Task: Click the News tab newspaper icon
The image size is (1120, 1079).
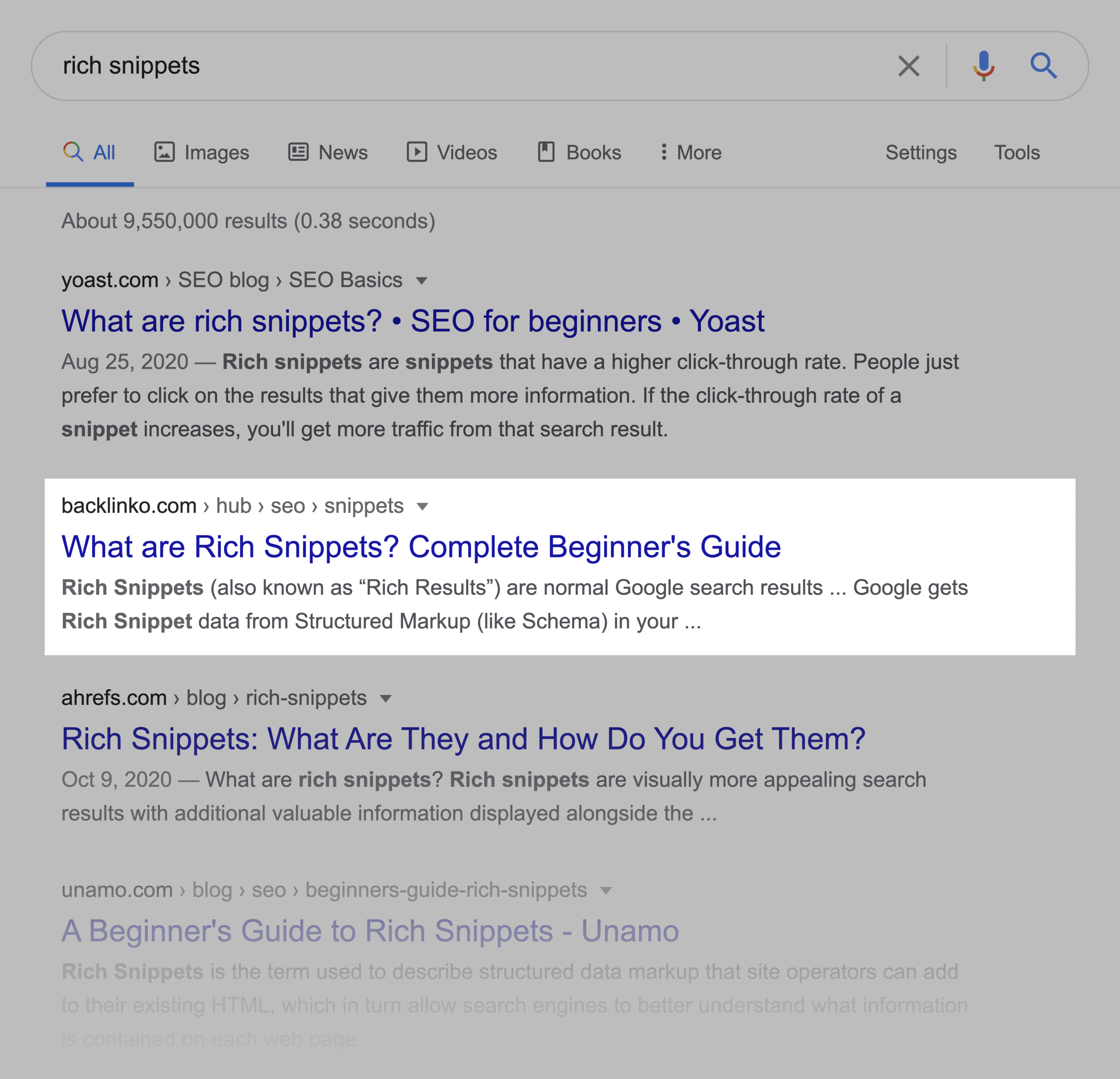Action: [x=298, y=152]
